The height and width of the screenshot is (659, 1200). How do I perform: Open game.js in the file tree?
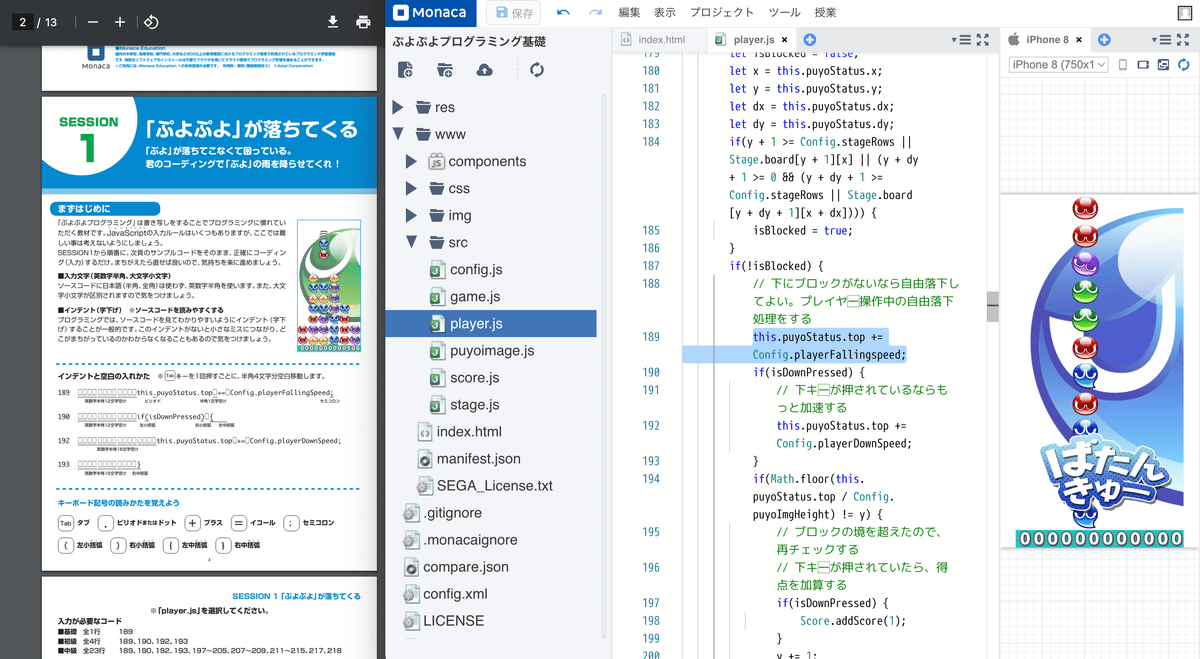click(x=476, y=297)
